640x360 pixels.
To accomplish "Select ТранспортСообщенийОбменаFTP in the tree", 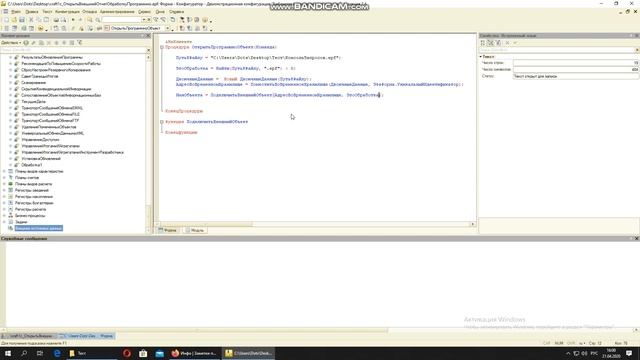I will [x=50, y=121].
